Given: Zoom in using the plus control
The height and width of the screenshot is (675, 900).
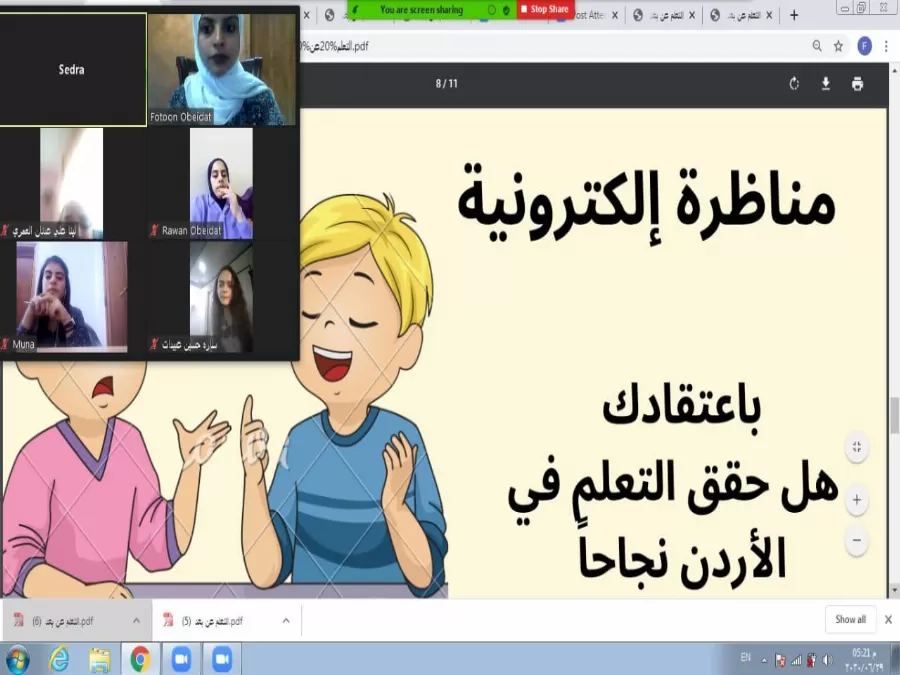Looking at the screenshot, I should click(856, 499).
